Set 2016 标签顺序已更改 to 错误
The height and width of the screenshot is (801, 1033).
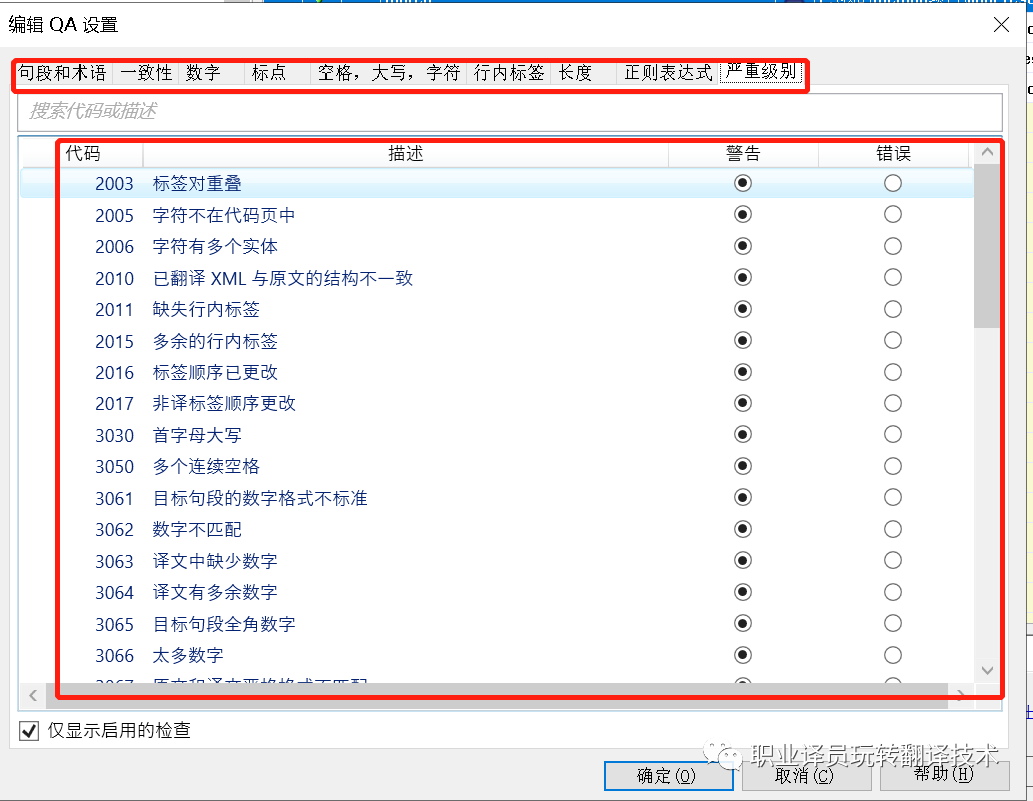click(x=893, y=372)
